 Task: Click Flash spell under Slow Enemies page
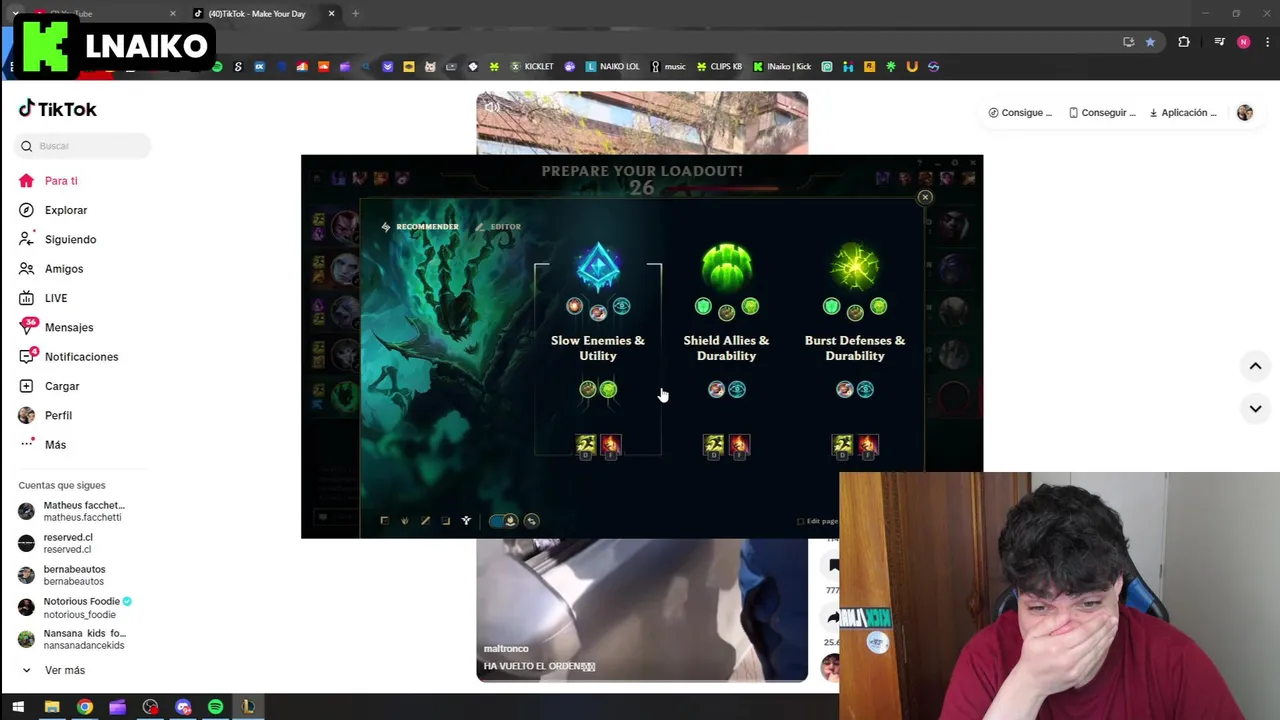(x=586, y=445)
